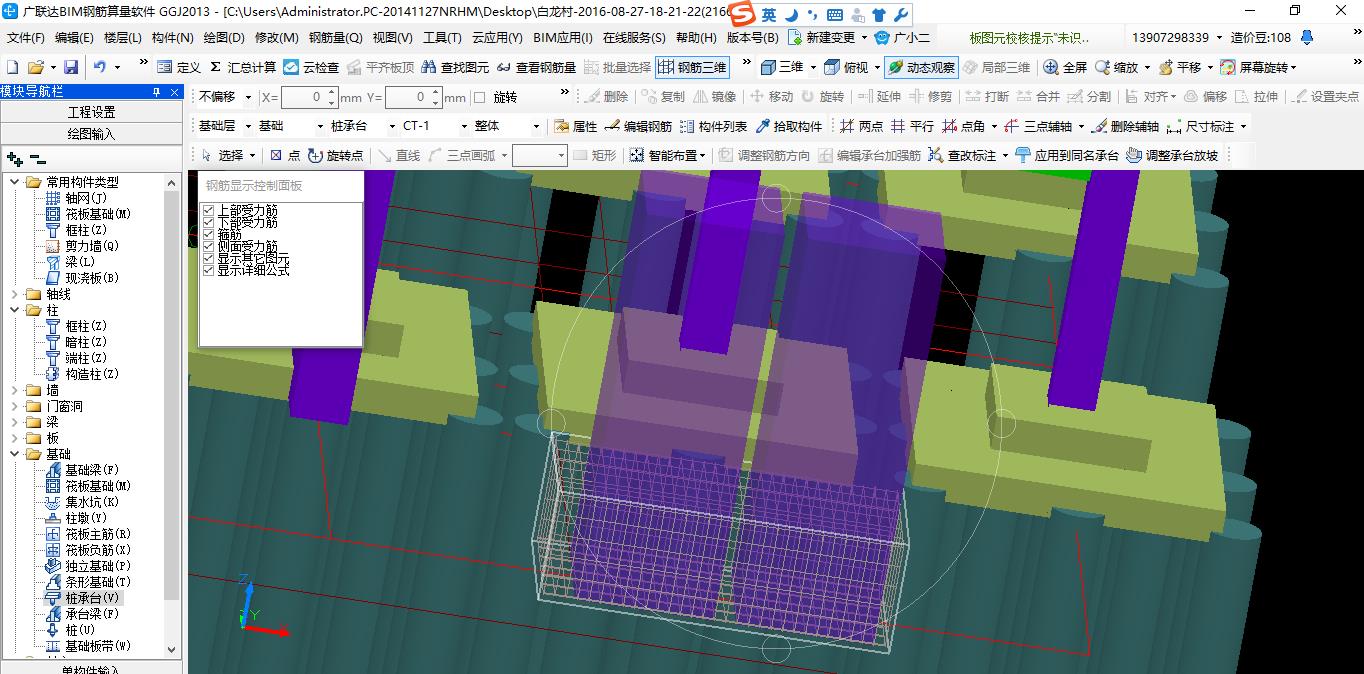
Task: Expand the 轴线 tree node
Action: pyautogui.click(x=15, y=294)
